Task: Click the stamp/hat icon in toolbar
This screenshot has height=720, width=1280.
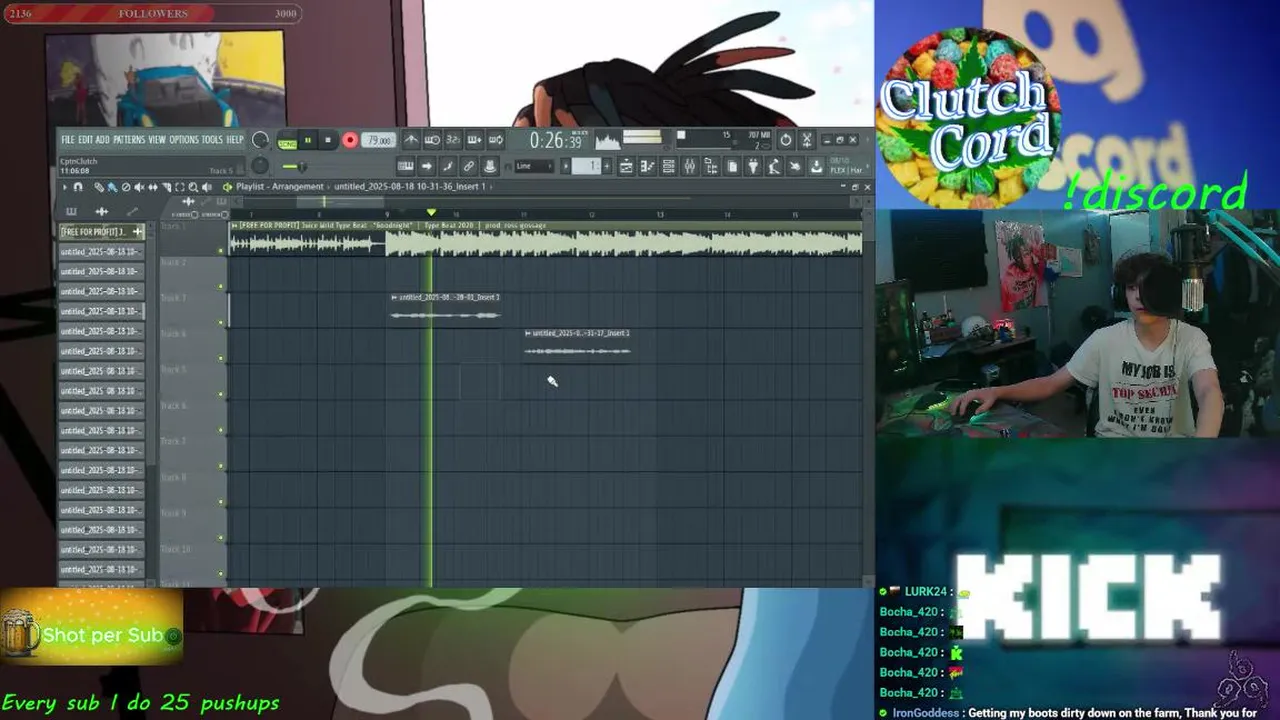Action: click(x=490, y=166)
